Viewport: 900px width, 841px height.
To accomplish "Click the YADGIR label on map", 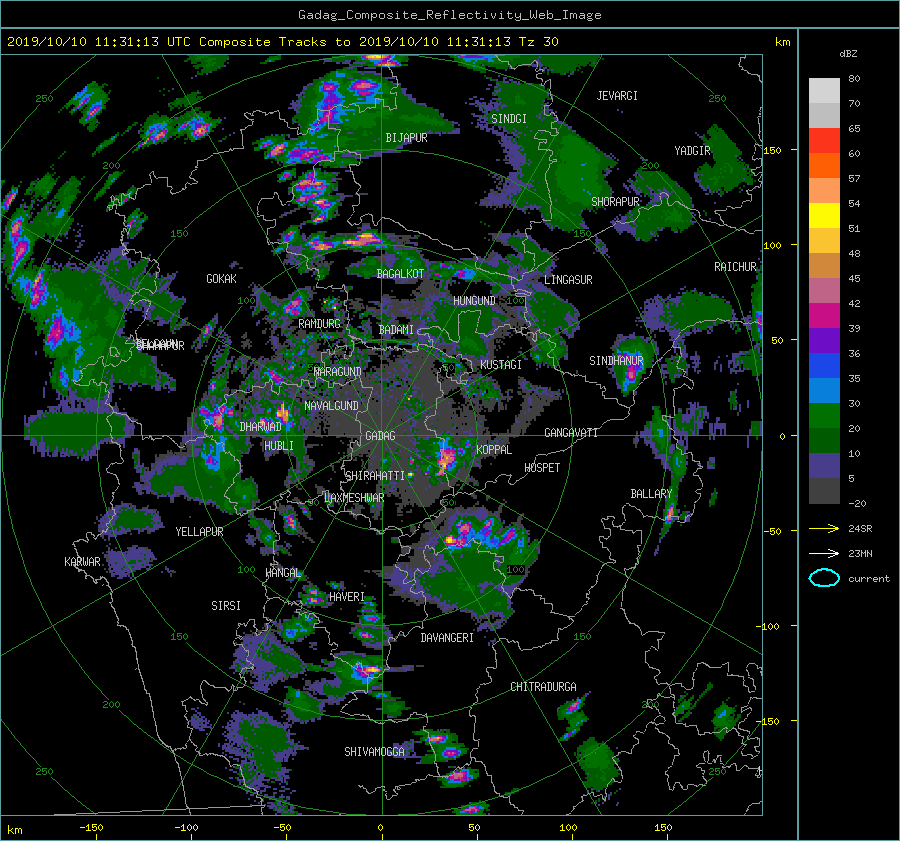I will (692, 150).
